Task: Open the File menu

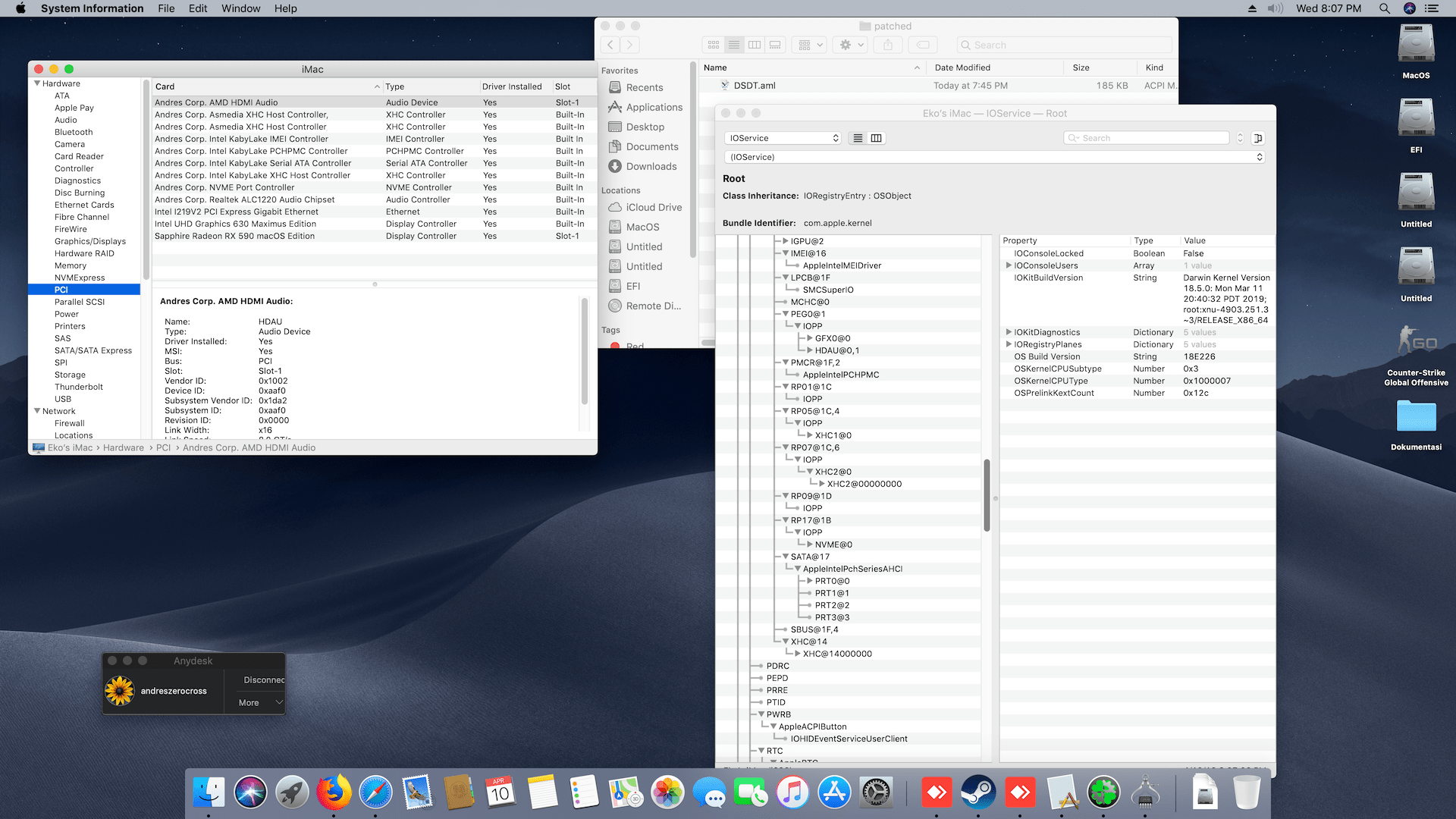Action: click(166, 8)
